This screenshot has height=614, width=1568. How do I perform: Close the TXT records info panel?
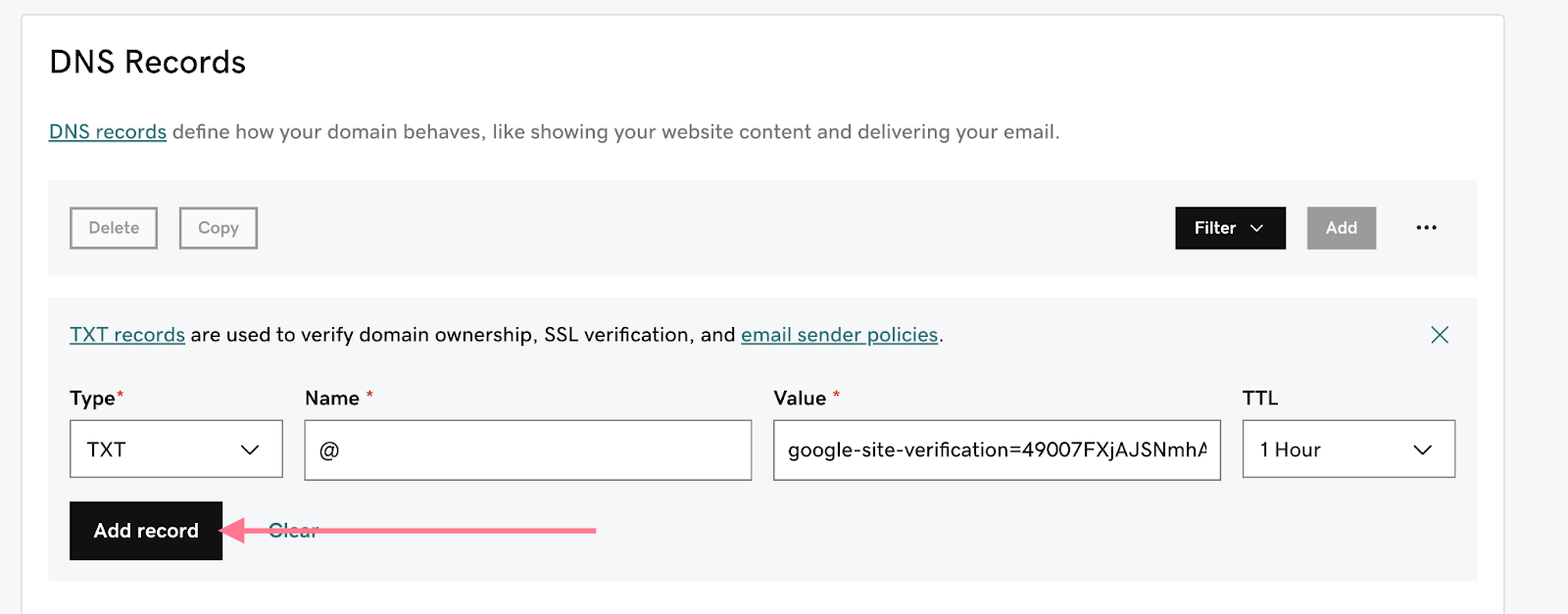click(x=1439, y=335)
